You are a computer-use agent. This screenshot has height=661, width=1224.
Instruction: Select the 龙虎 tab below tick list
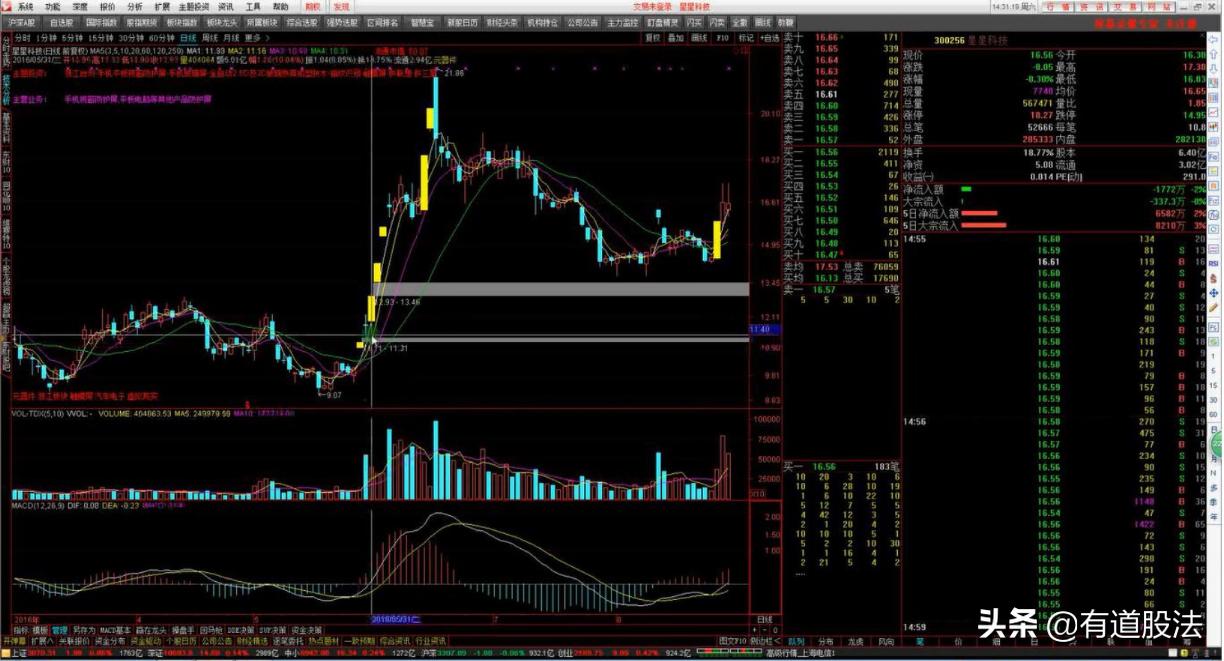pos(855,641)
